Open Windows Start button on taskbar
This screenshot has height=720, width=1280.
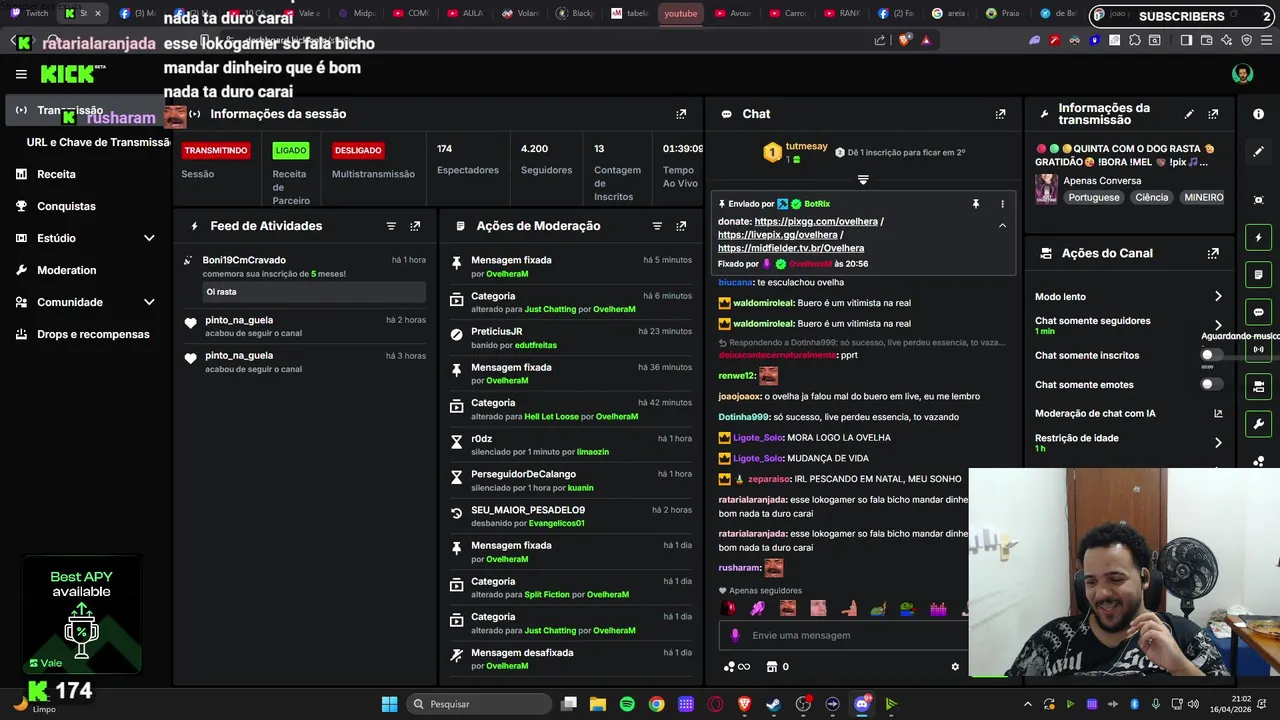pyautogui.click(x=389, y=704)
